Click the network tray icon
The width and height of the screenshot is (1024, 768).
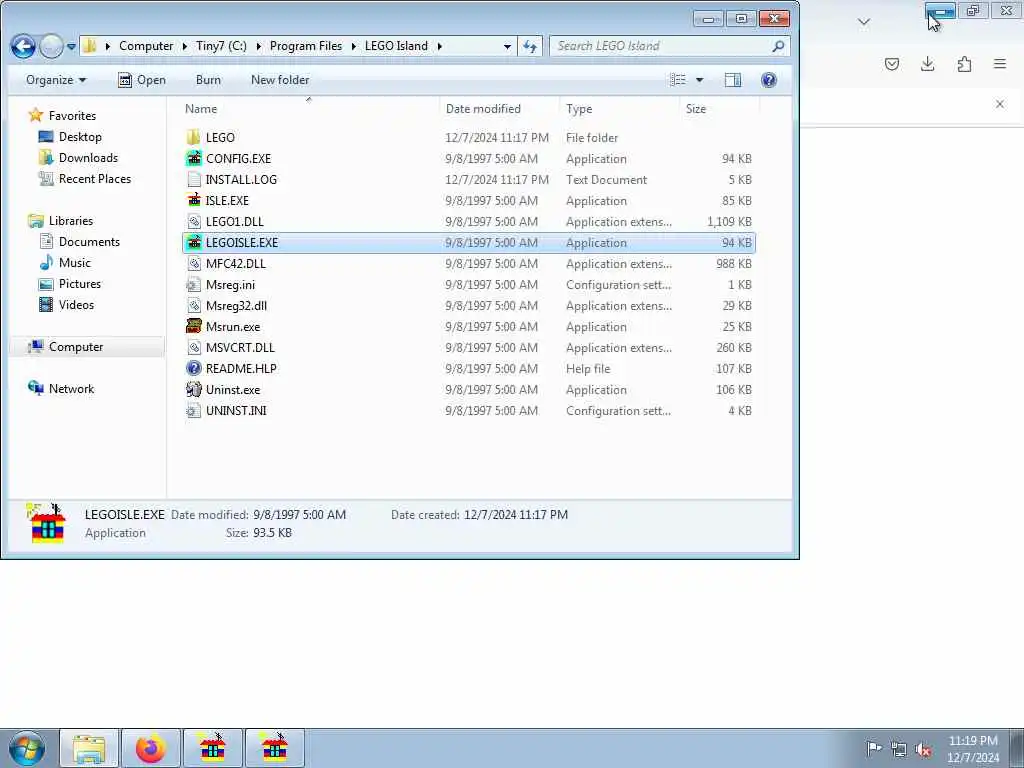899,750
